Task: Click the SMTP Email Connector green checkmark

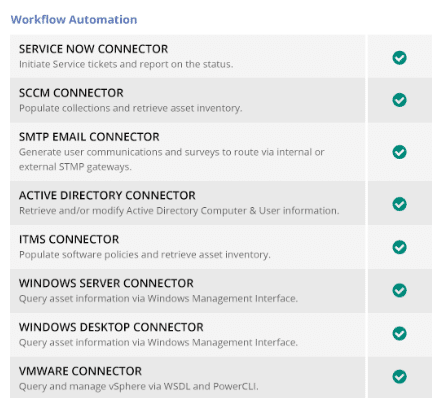Action: (399, 152)
